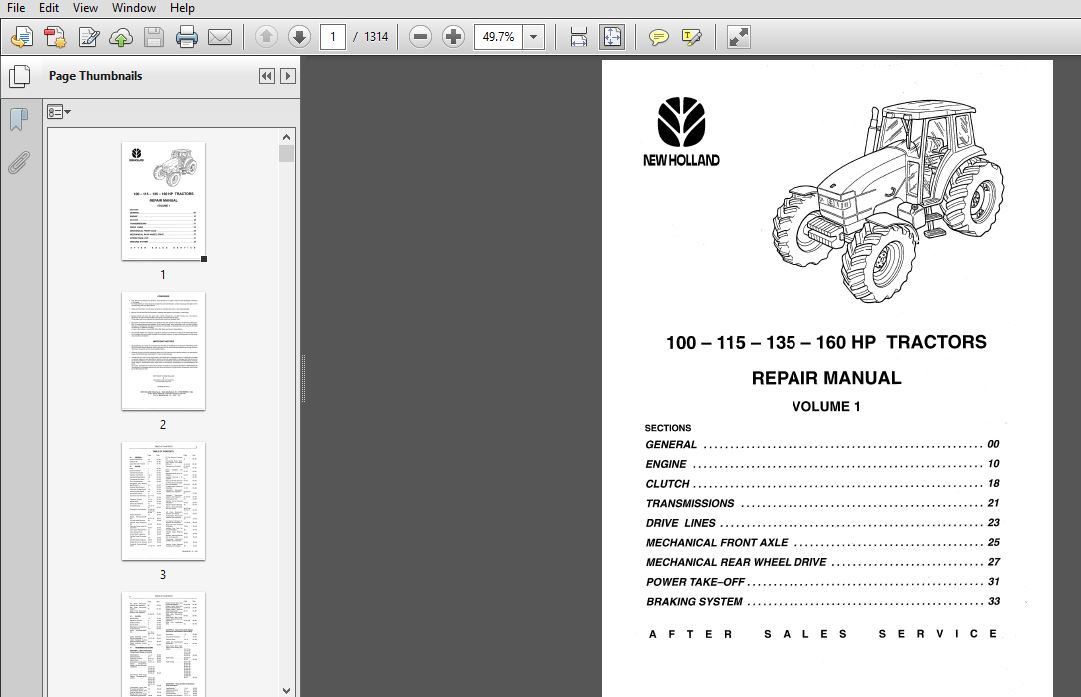Click the Open file toolbar icon
The image size is (1081, 697).
click(22, 37)
